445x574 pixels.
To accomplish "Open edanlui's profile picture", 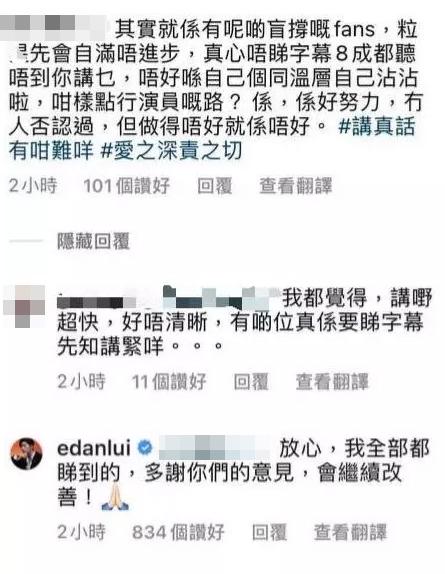I will (x=26, y=454).
